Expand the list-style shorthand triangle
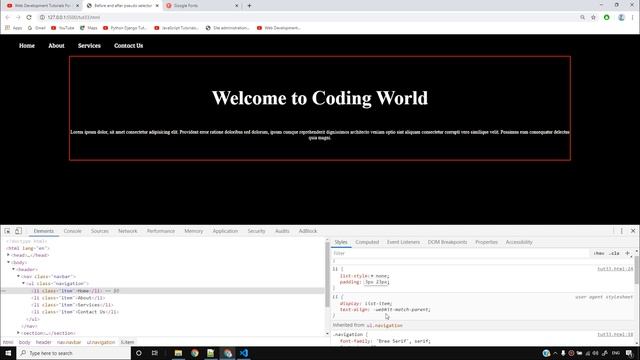This screenshot has width=640, height=360. pos(372,276)
